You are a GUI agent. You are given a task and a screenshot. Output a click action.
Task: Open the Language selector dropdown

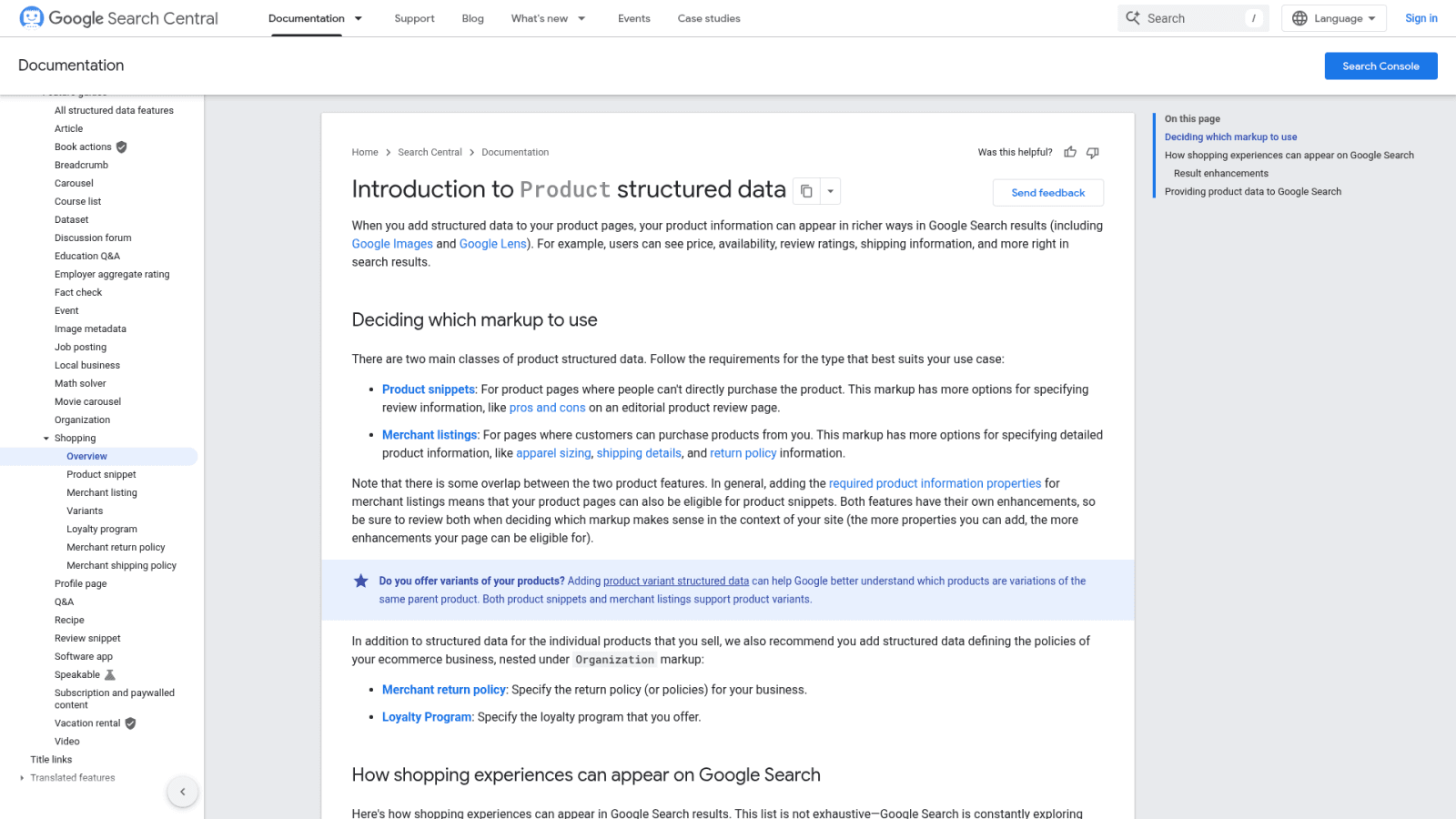1334,18
